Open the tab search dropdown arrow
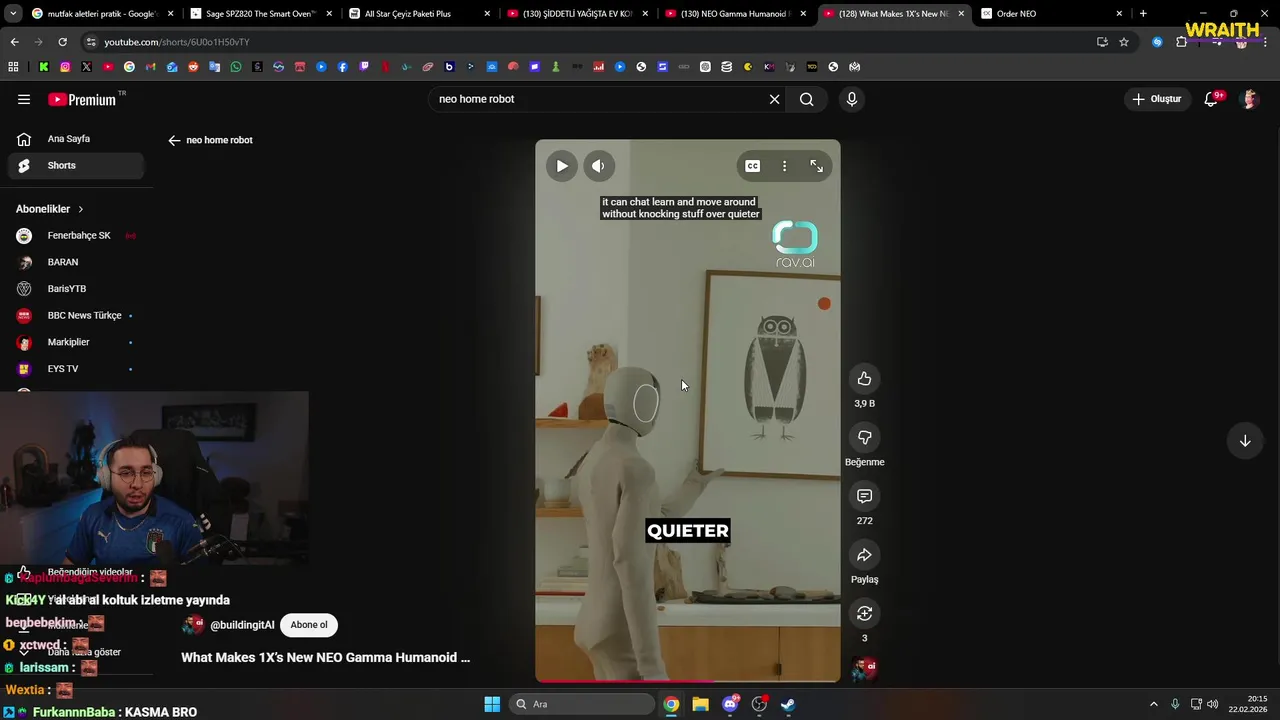This screenshot has width=1280, height=720. pos(12,14)
